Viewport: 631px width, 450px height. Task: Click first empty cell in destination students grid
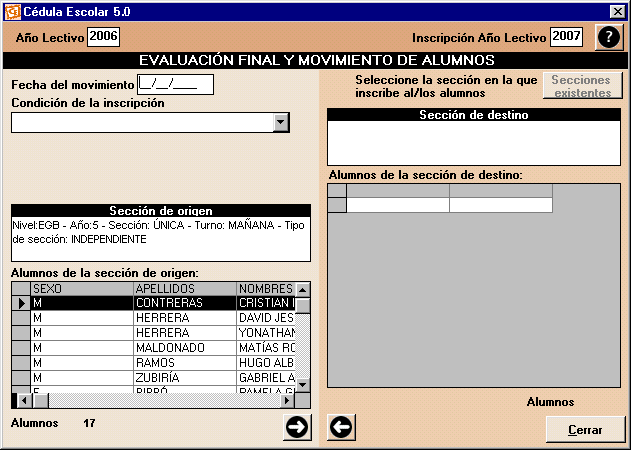coord(398,205)
